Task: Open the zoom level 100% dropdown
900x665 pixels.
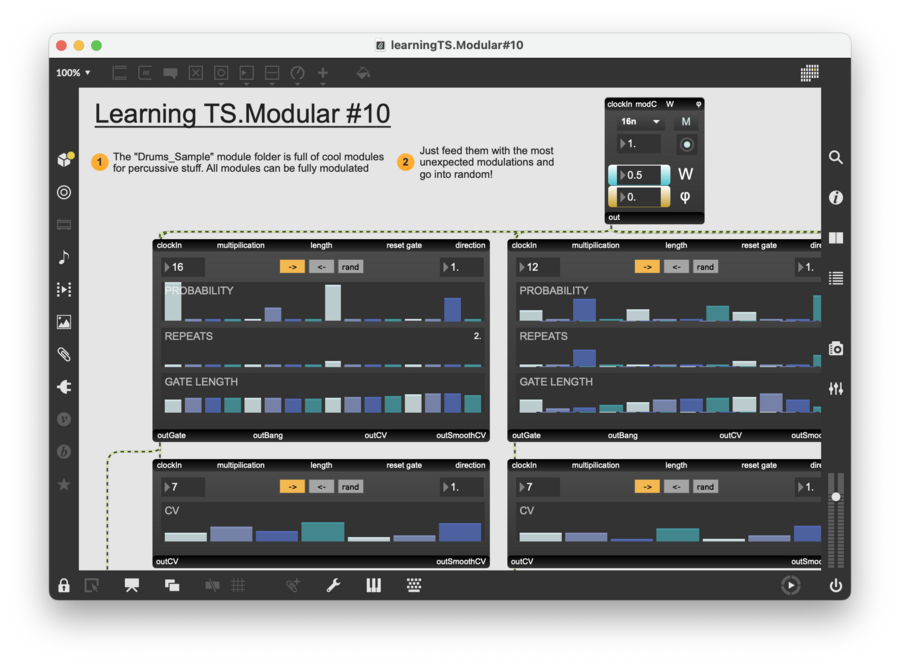Action: tap(73, 73)
